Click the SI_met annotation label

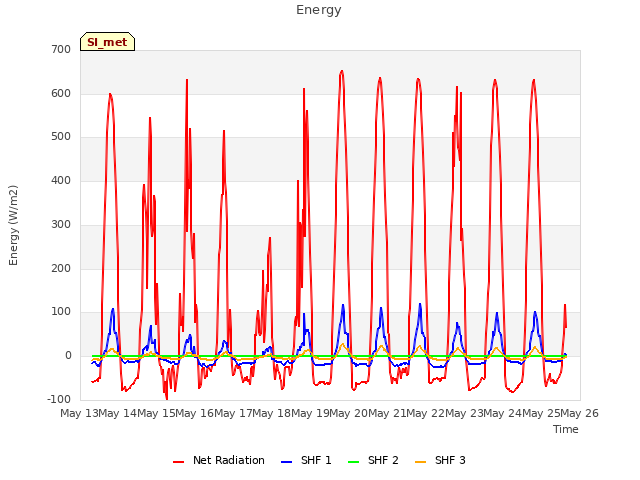click(107, 42)
